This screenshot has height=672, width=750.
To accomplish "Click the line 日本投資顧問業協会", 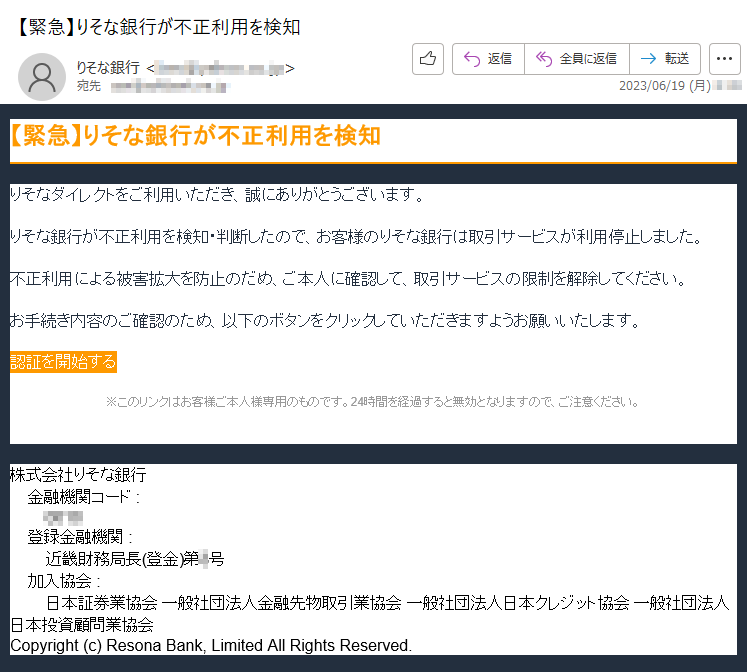I will (x=82, y=625).
